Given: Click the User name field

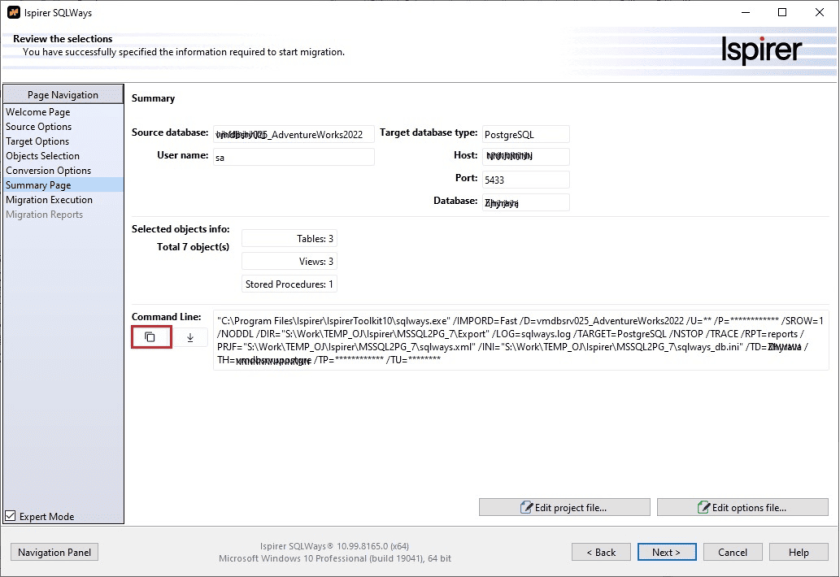Looking at the screenshot, I should click(293, 157).
